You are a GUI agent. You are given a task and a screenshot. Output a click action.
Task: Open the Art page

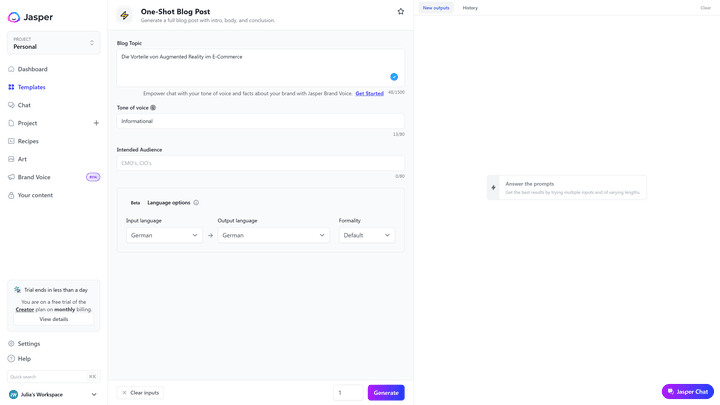pos(22,159)
